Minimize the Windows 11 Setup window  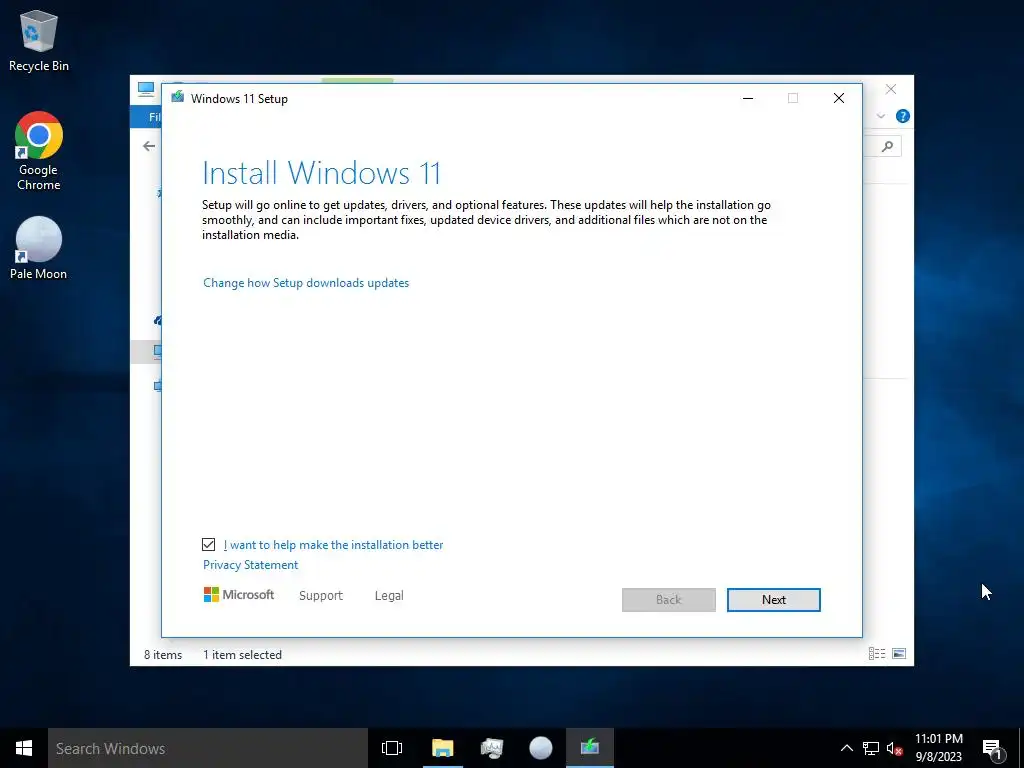(748, 99)
